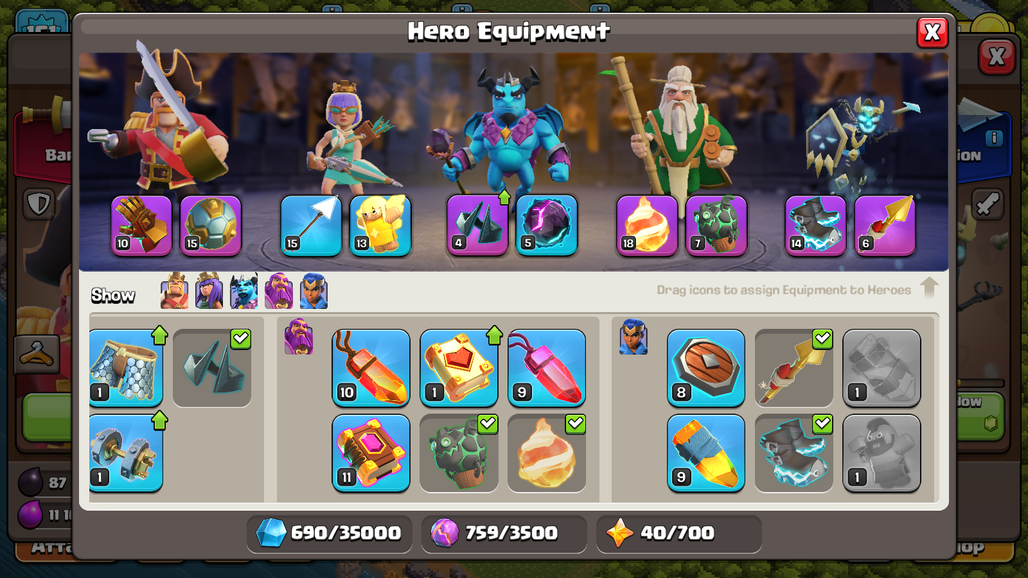Screen dimensions: 1028x578
Task: Filter equipment by Barbarian King portrait
Action: (174, 291)
